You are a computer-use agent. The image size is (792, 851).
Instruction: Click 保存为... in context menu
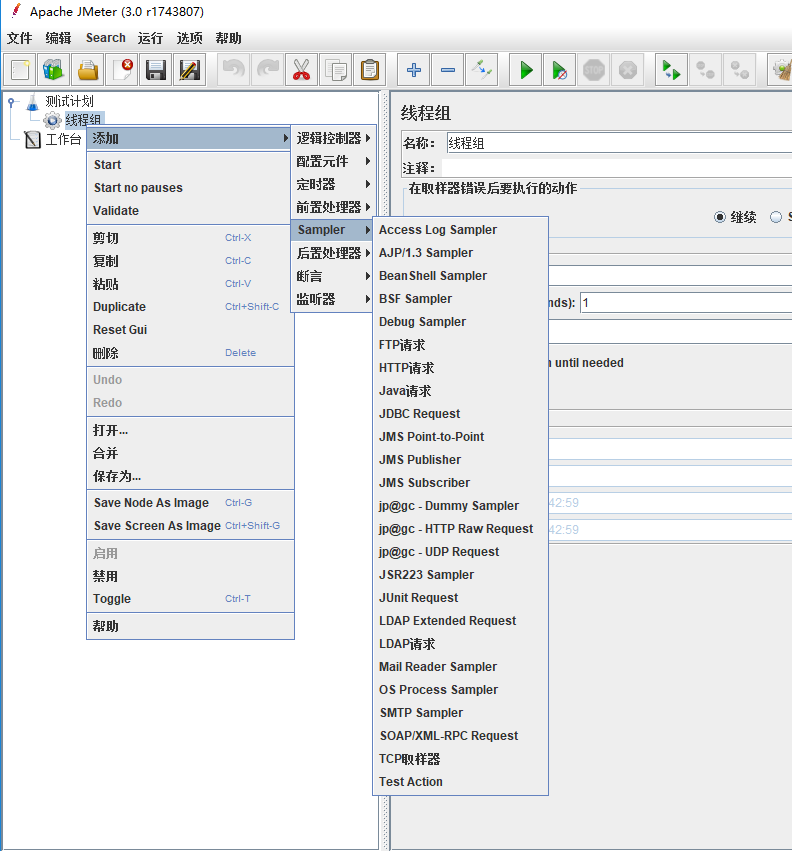point(190,476)
